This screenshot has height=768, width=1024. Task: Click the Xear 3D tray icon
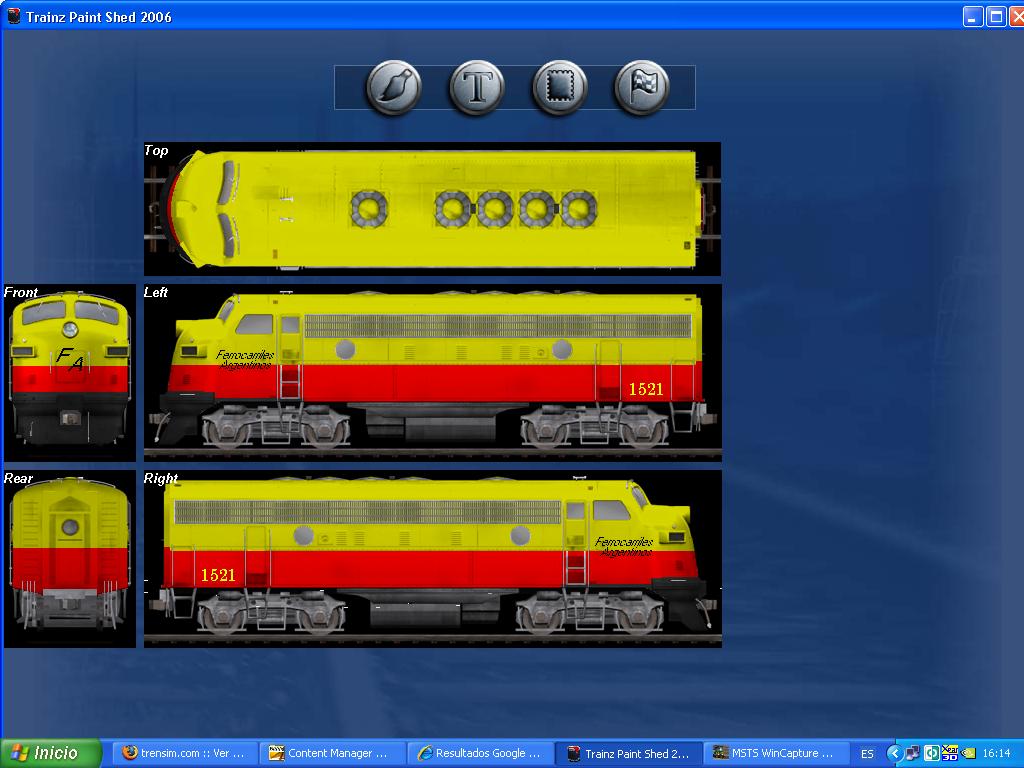(x=950, y=753)
